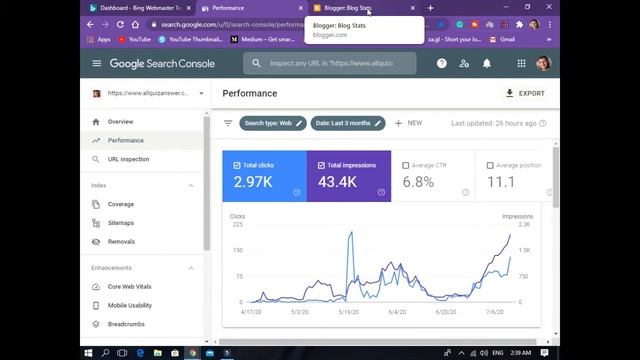Viewport: 640px width, 360px height.
Task: Click the filter list icon
Action: (228, 123)
